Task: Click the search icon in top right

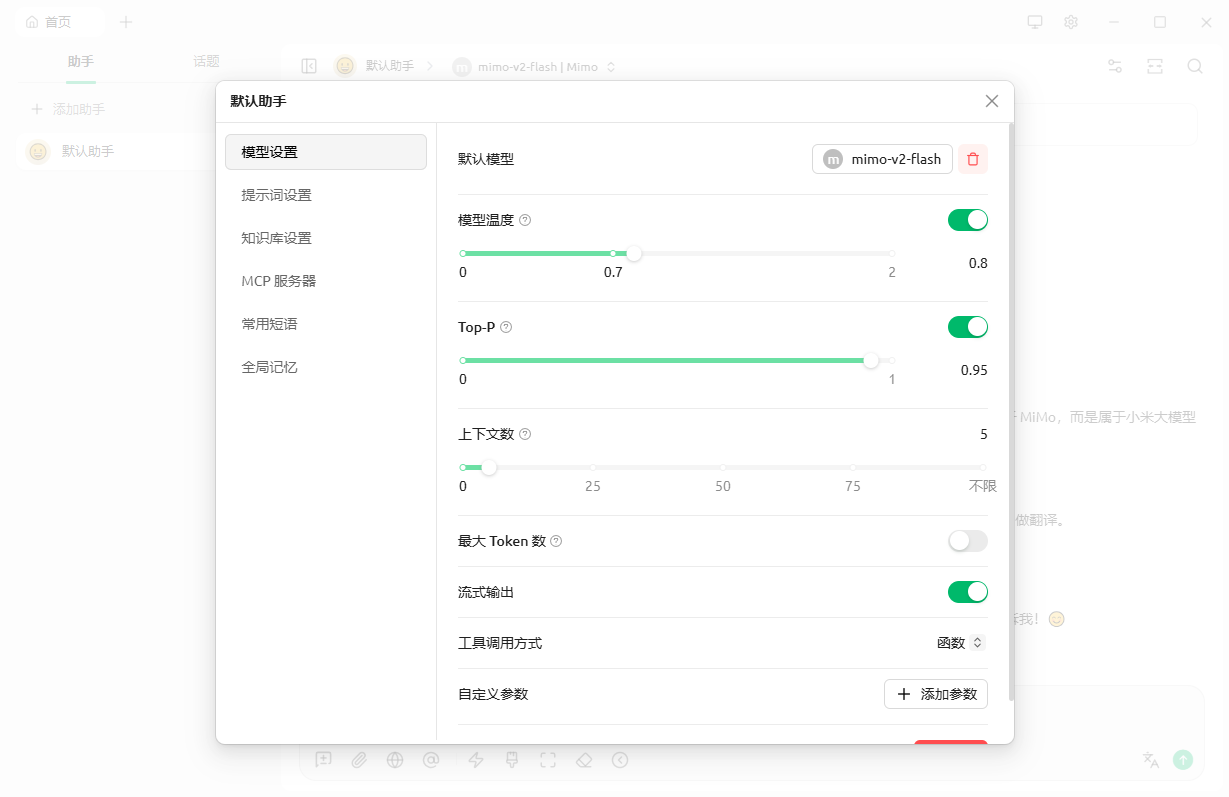Action: (x=1194, y=66)
